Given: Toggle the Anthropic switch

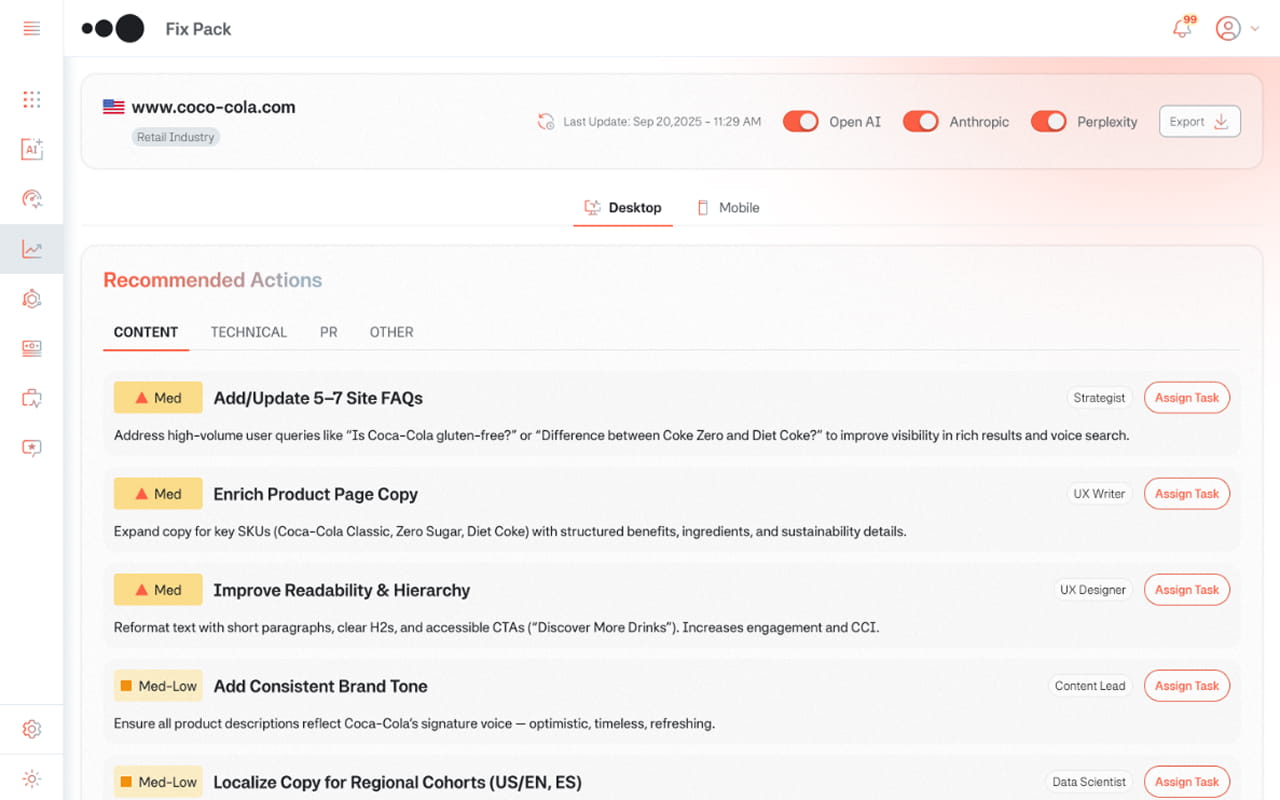Looking at the screenshot, I should 921,122.
